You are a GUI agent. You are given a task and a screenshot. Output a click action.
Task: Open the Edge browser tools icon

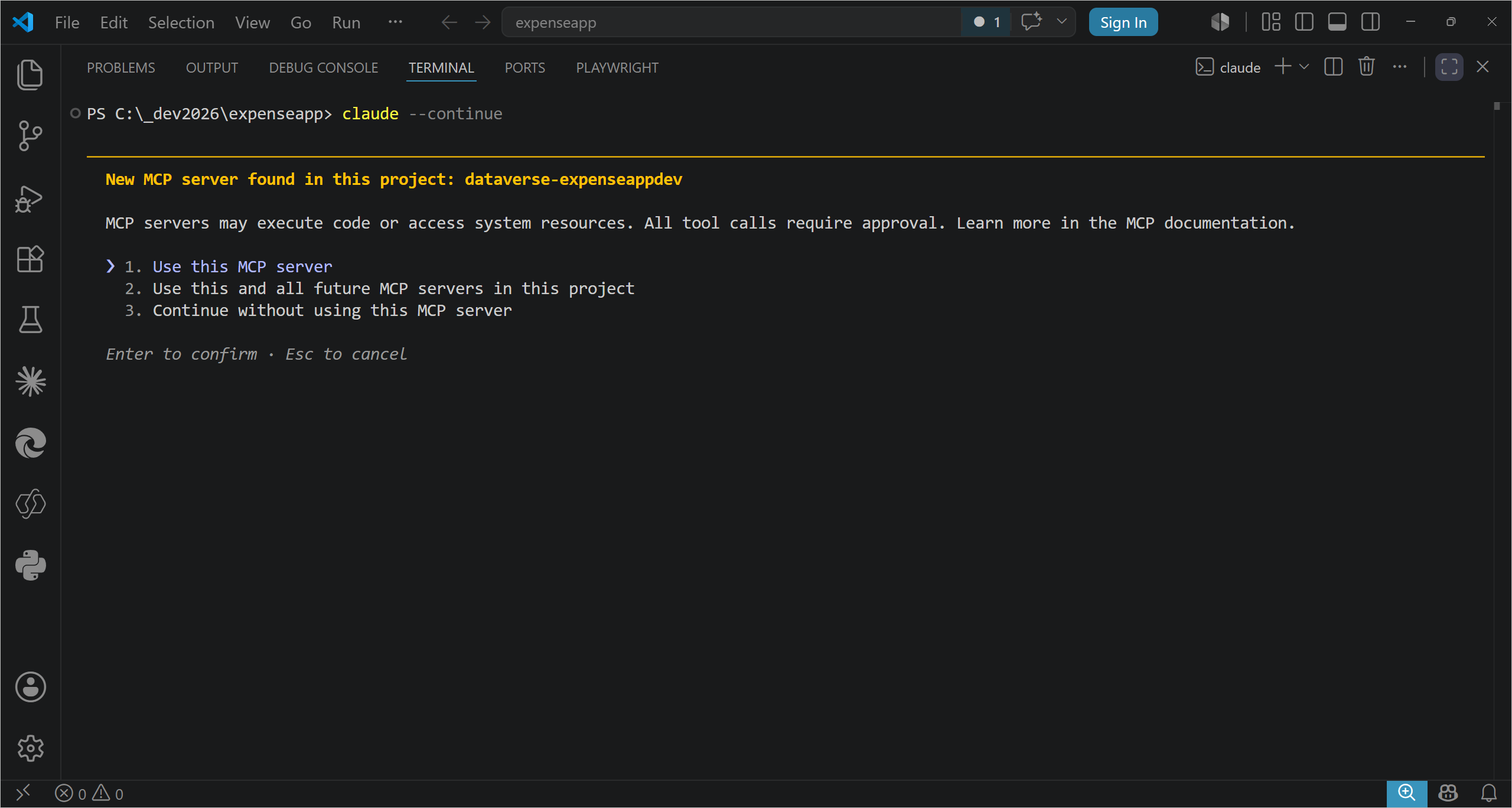pyautogui.click(x=30, y=443)
